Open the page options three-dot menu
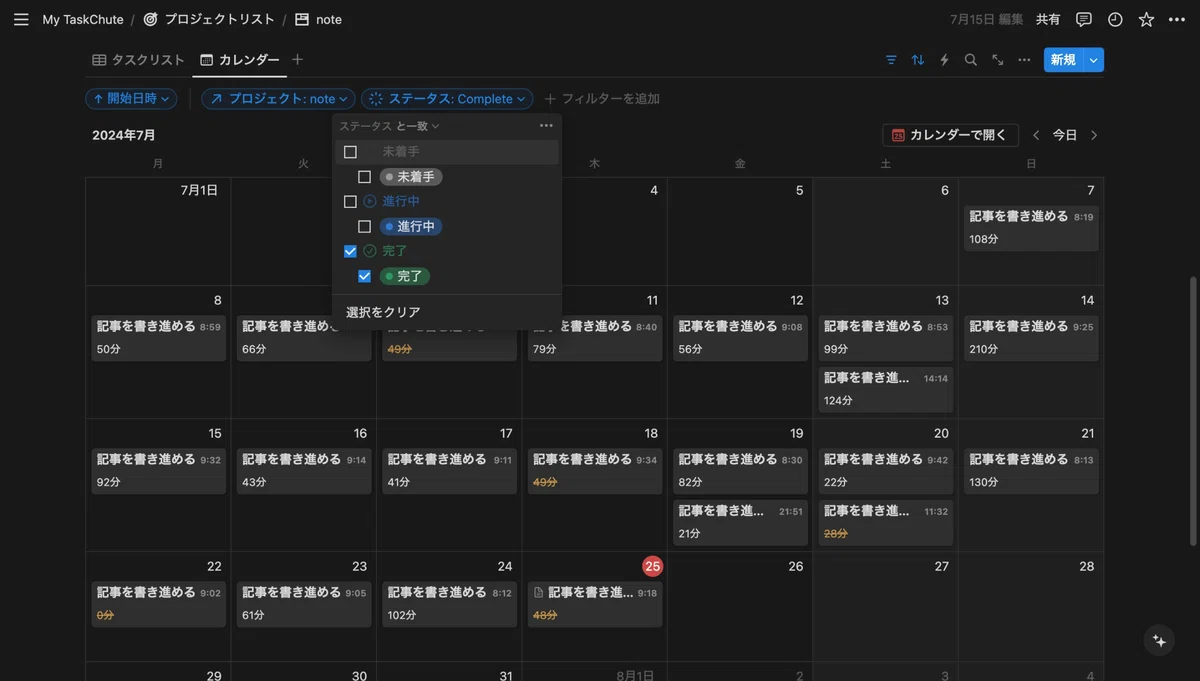The width and height of the screenshot is (1200, 681). pyautogui.click(x=1177, y=19)
